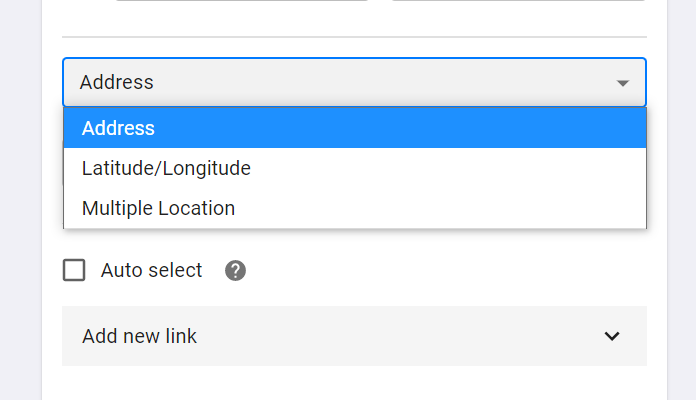
Task: Enable the Auto select checkbox
Action: coord(74,270)
